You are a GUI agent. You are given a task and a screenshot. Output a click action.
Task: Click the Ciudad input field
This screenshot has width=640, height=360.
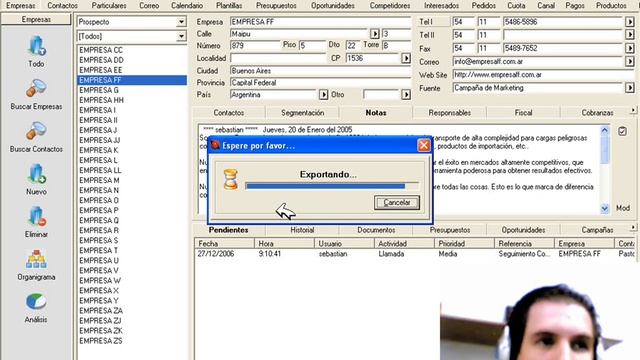[x=320, y=71]
